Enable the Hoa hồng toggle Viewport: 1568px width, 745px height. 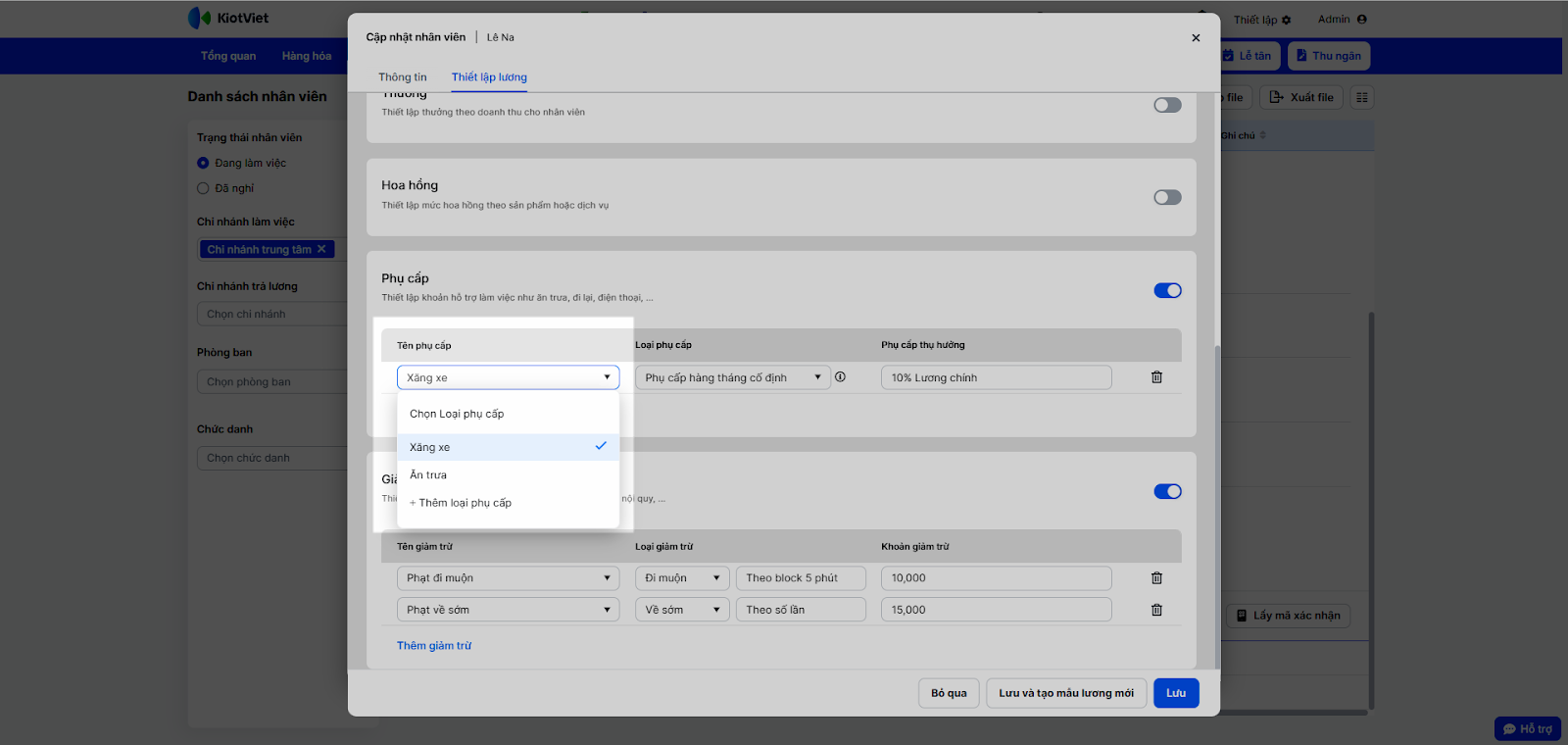point(1167,198)
